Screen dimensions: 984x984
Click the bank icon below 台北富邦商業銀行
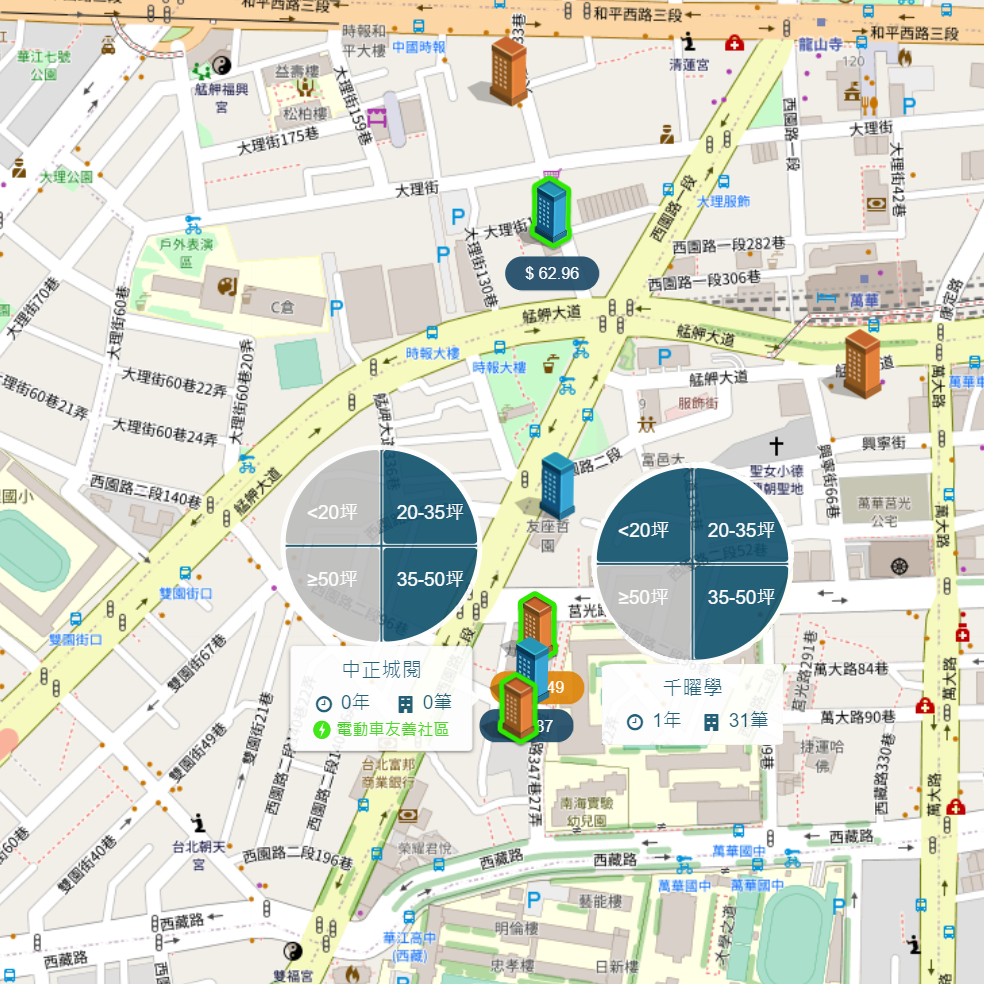(408, 815)
